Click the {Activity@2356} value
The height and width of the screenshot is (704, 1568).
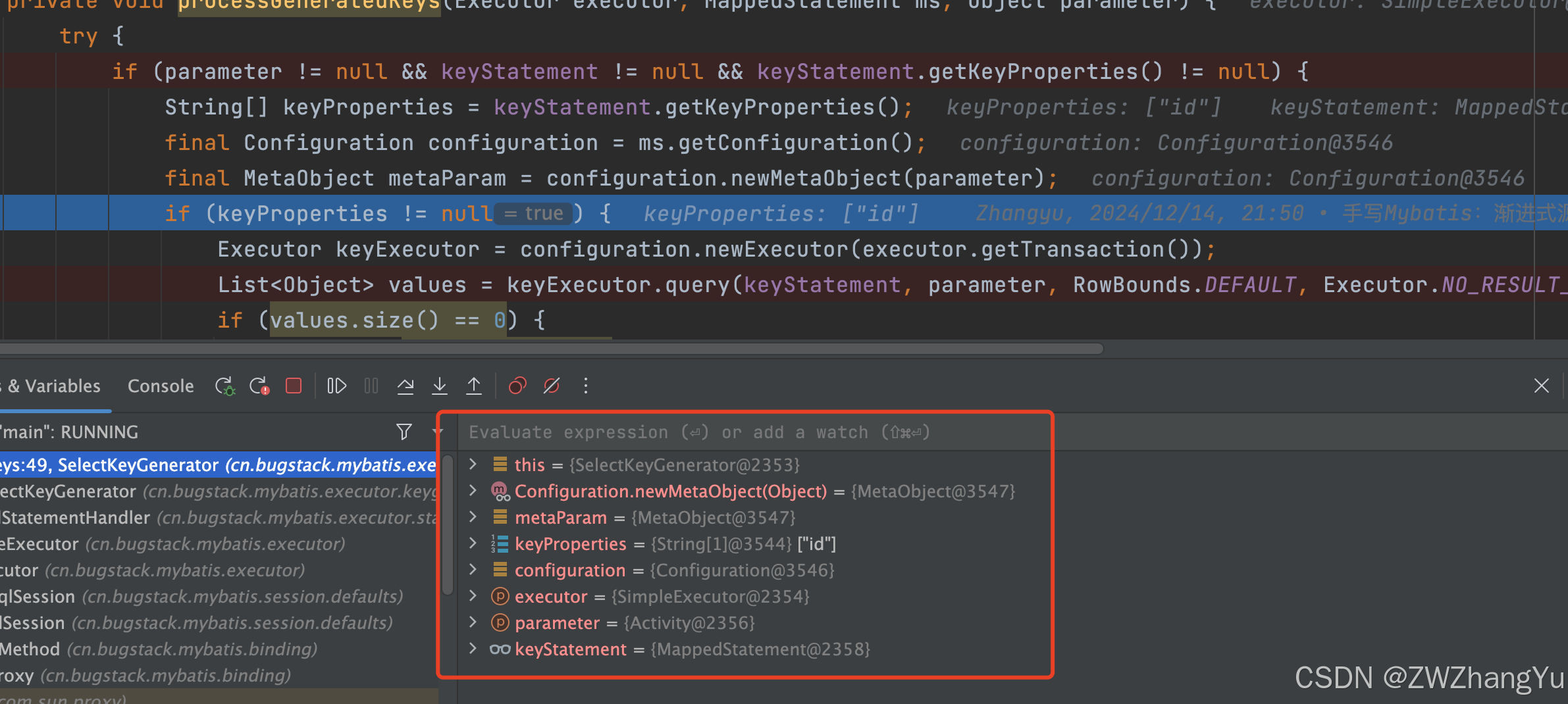[689, 623]
